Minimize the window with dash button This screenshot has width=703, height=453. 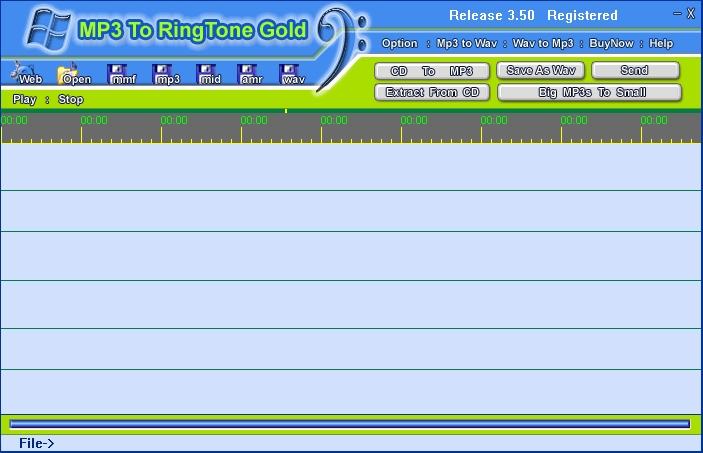click(677, 14)
